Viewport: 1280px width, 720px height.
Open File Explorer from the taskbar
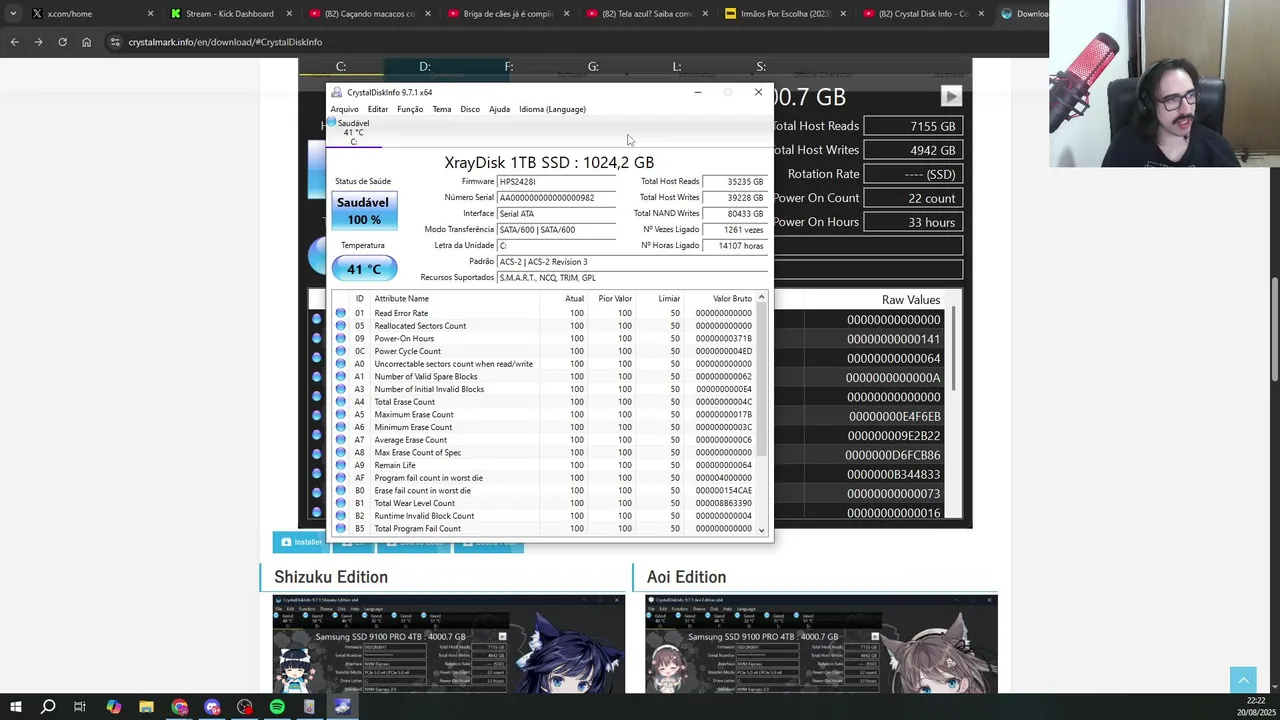tap(146, 707)
